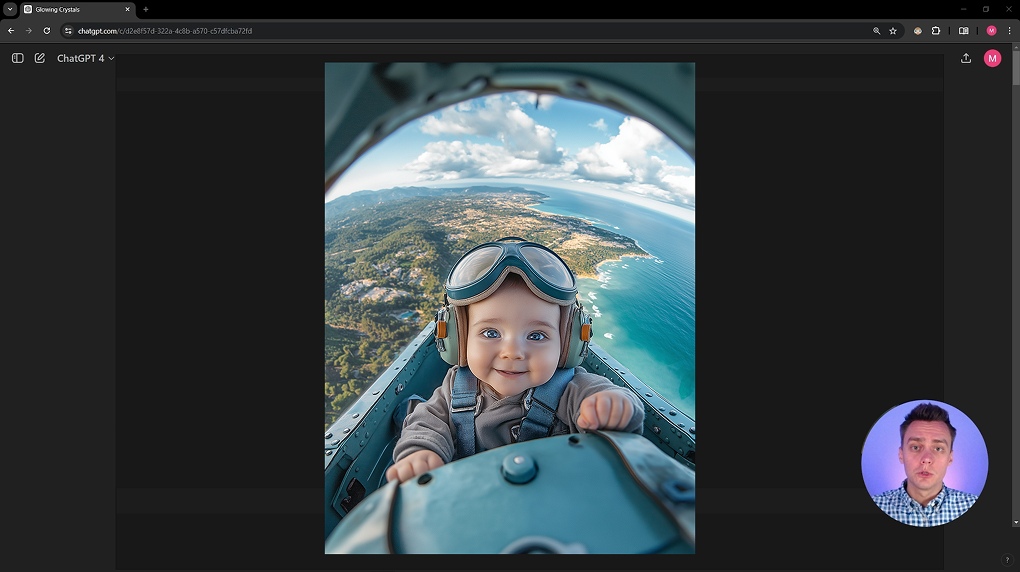Click the presenter webcam circle
Screen dimensions: 1020x572
(924, 463)
